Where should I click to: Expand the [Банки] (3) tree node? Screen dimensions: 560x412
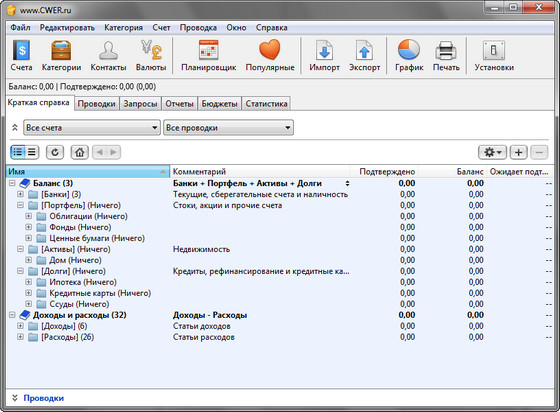(x=20, y=194)
